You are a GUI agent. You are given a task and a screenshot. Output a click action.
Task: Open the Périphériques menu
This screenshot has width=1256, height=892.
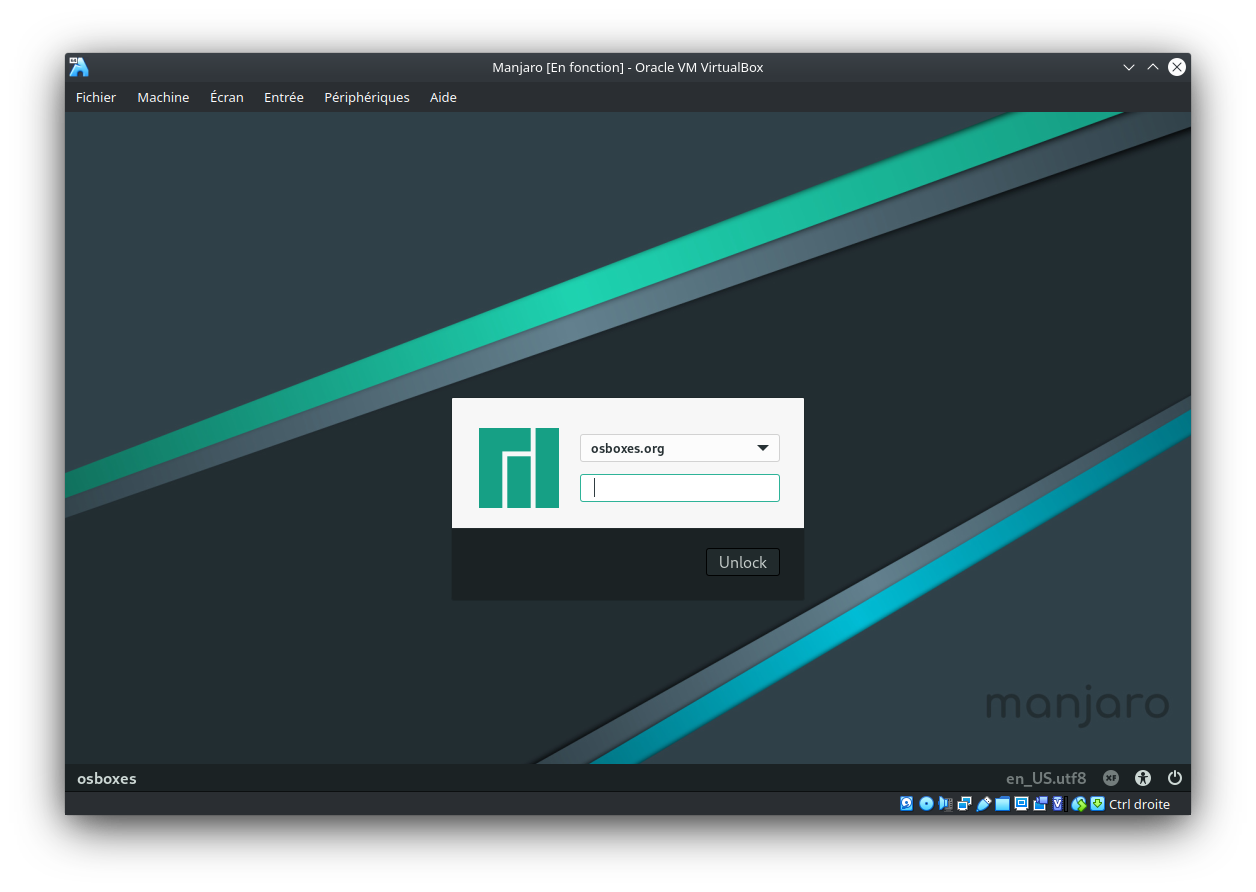(366, 97)
